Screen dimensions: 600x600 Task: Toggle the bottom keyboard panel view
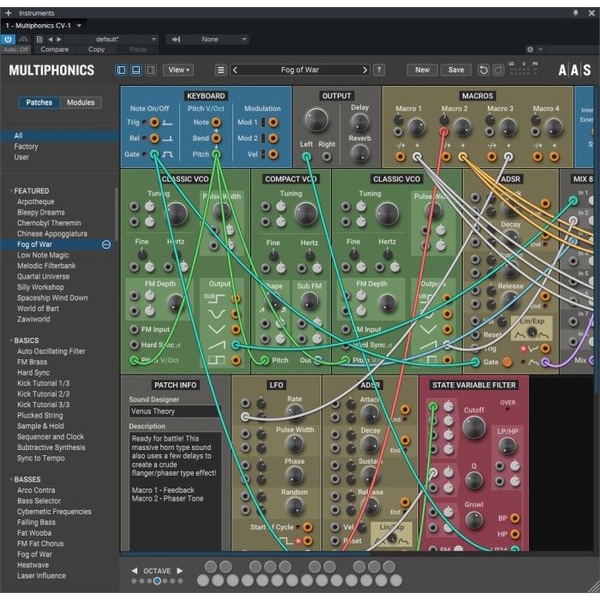click(x=136, y=70)
